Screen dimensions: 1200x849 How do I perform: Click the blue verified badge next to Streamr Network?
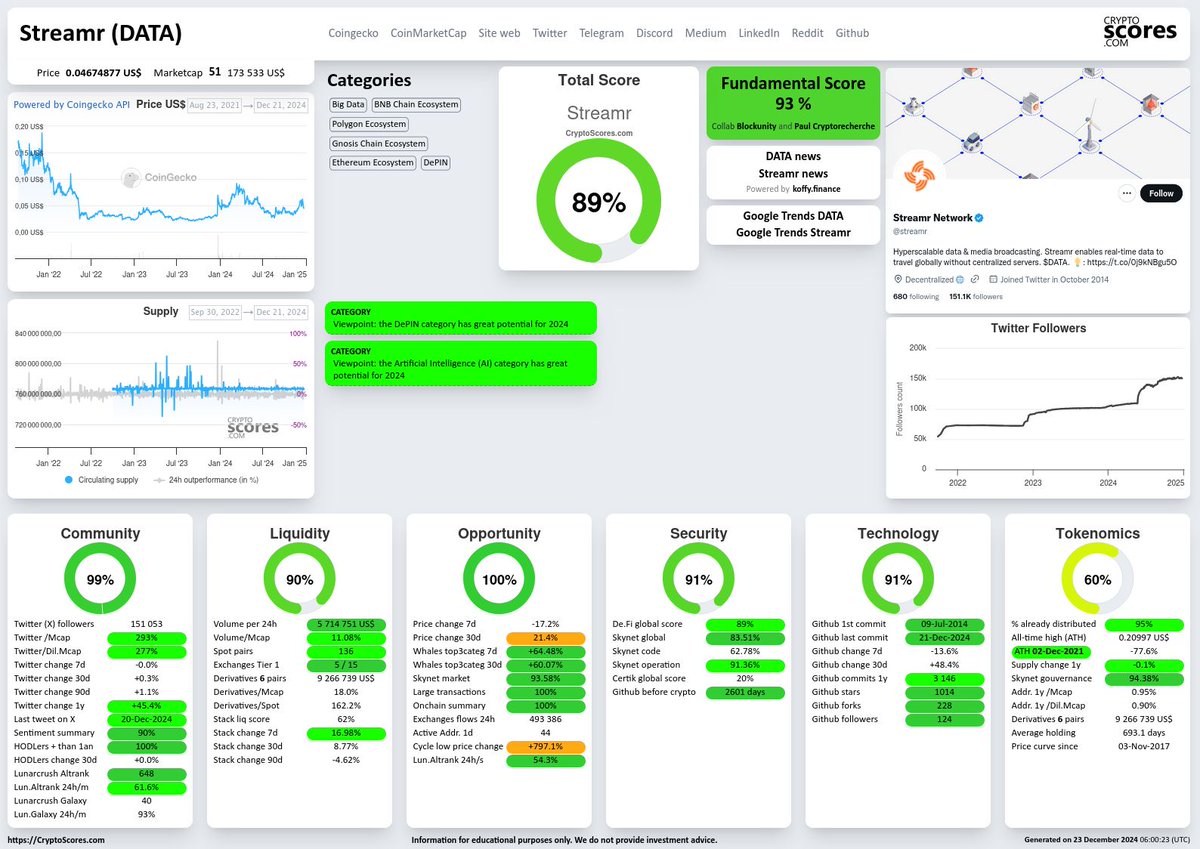(980, 217)
